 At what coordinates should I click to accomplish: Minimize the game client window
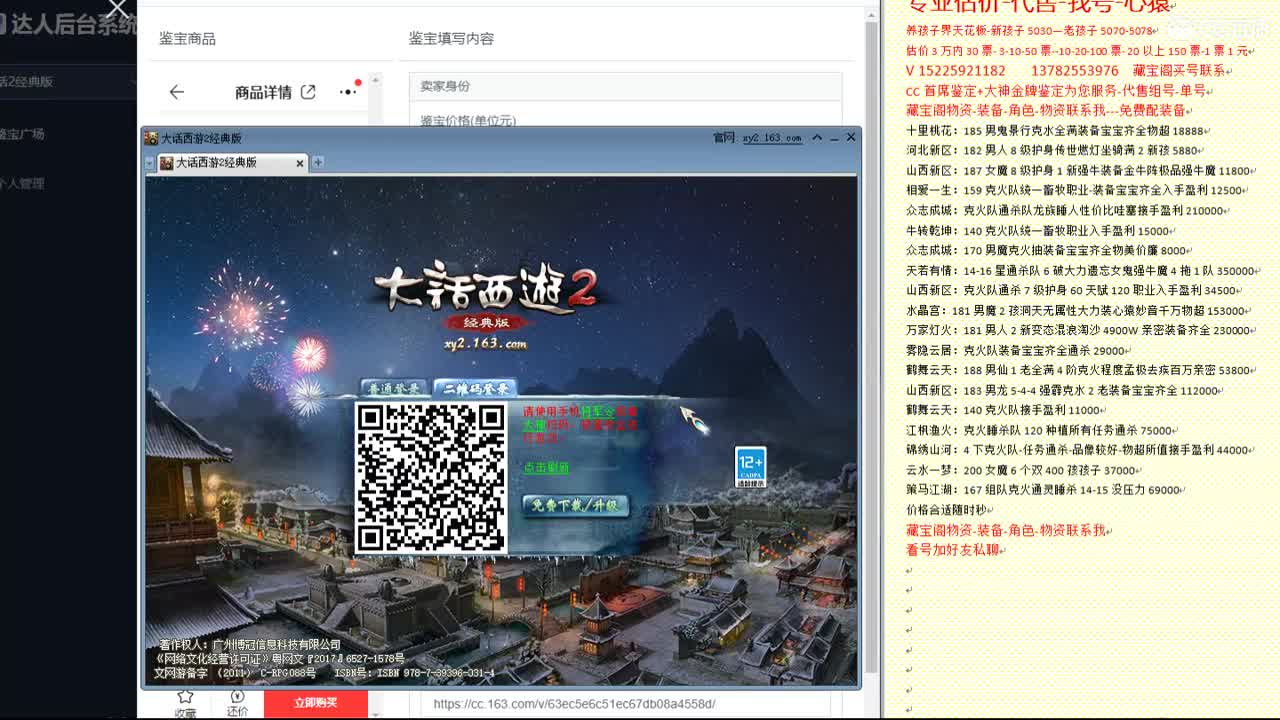click(x=835, y=138)
